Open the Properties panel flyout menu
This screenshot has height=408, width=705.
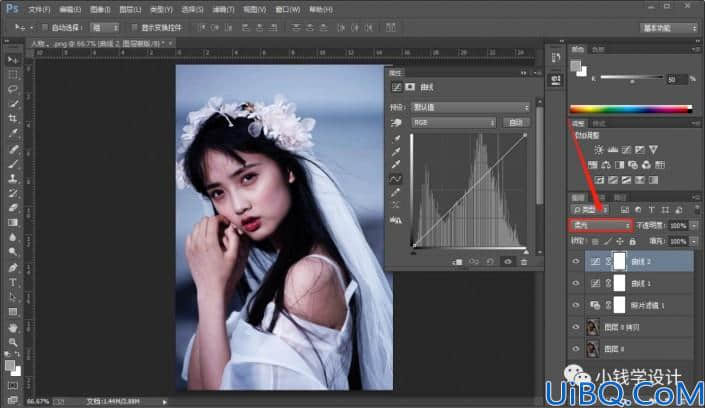click(537, 73)
